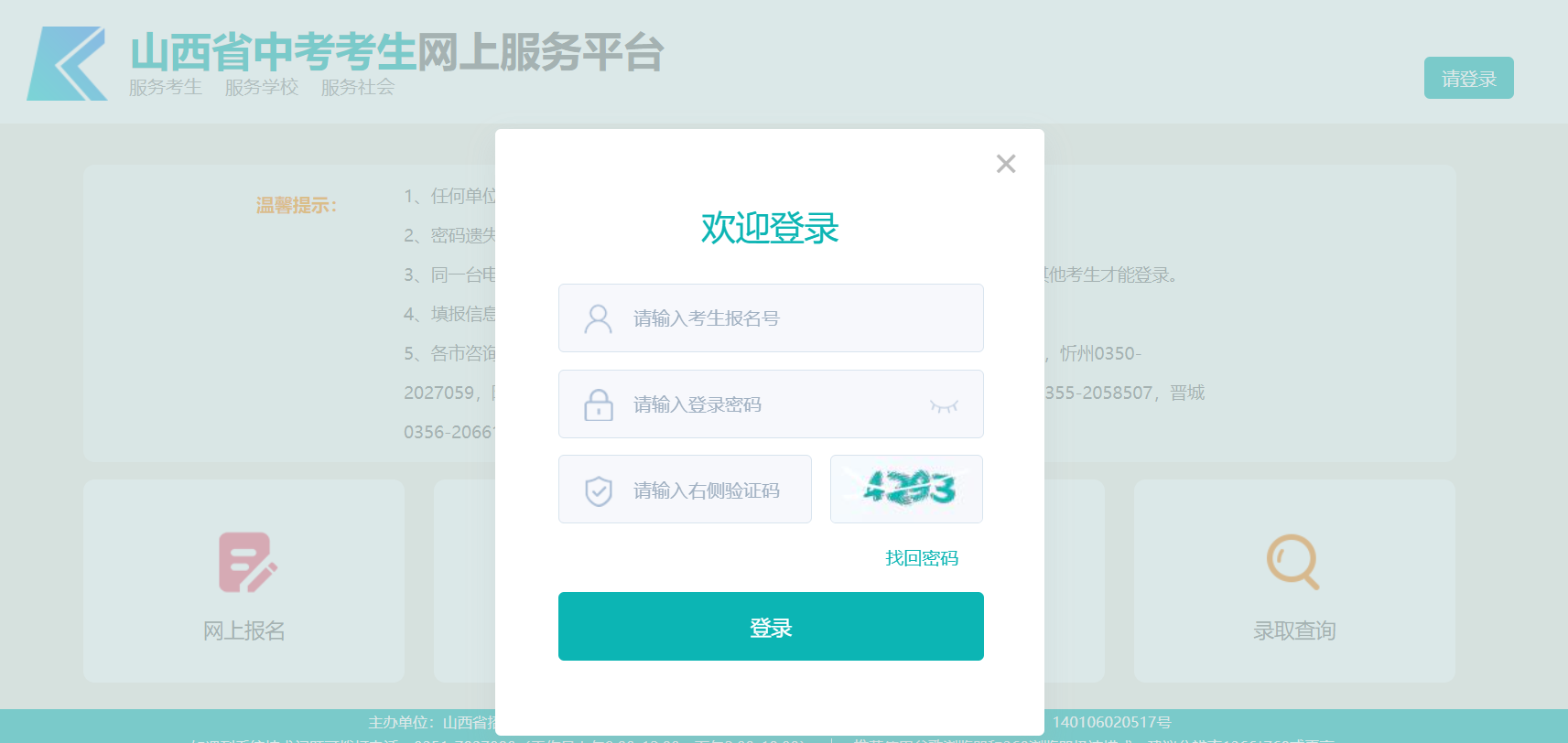Click the teal 登录 button
The height and width of the screenshot is (743, 1568).
(x=771, y=626)
